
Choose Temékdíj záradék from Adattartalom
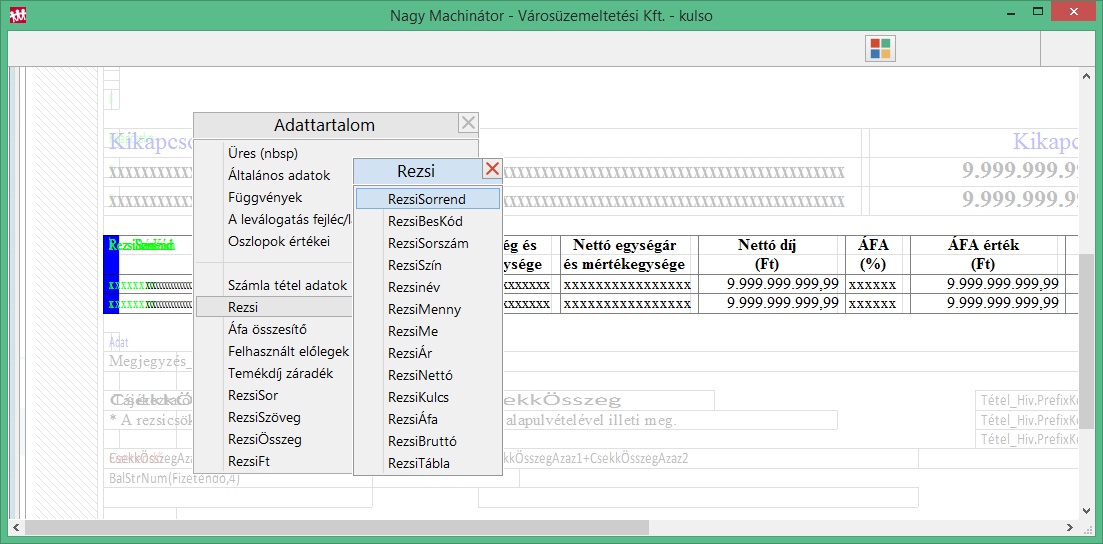click(x=280, y=373)
